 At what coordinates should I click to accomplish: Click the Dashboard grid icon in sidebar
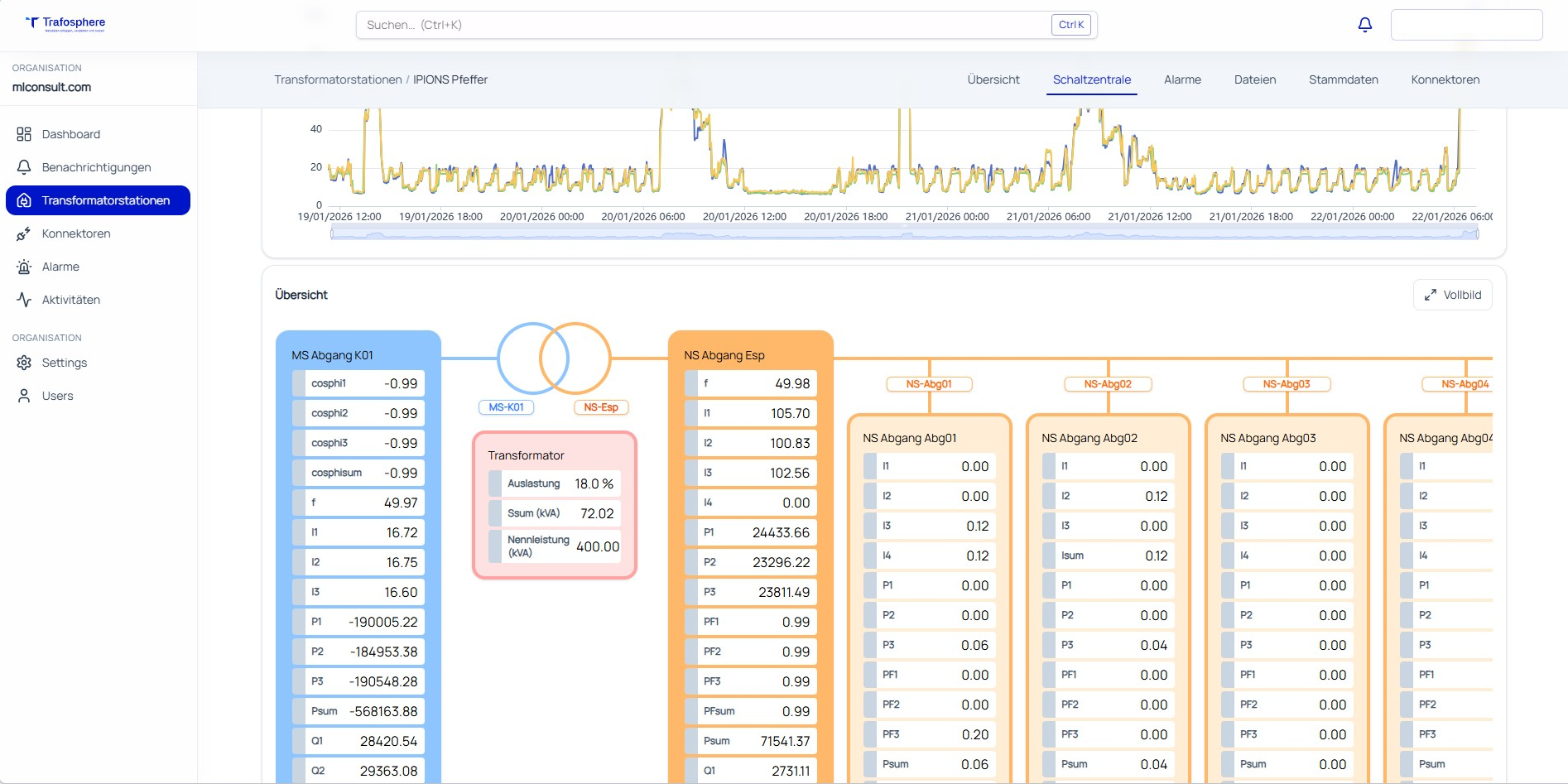24,134
